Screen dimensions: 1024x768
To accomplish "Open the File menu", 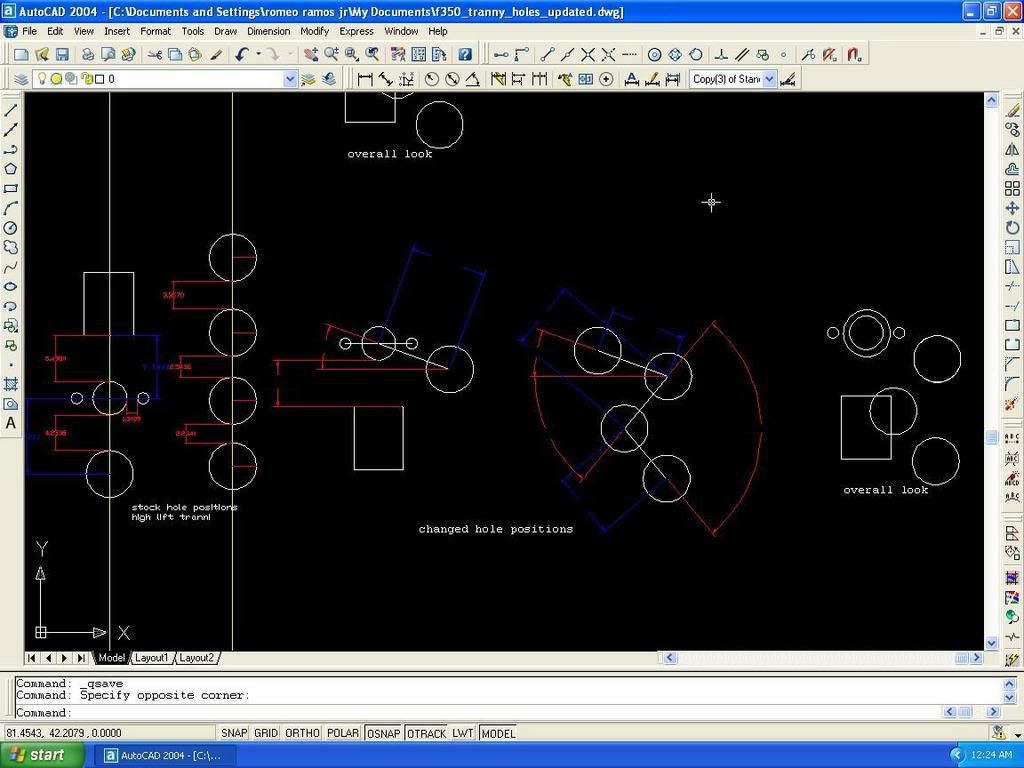I will click(x=29, y=31).
